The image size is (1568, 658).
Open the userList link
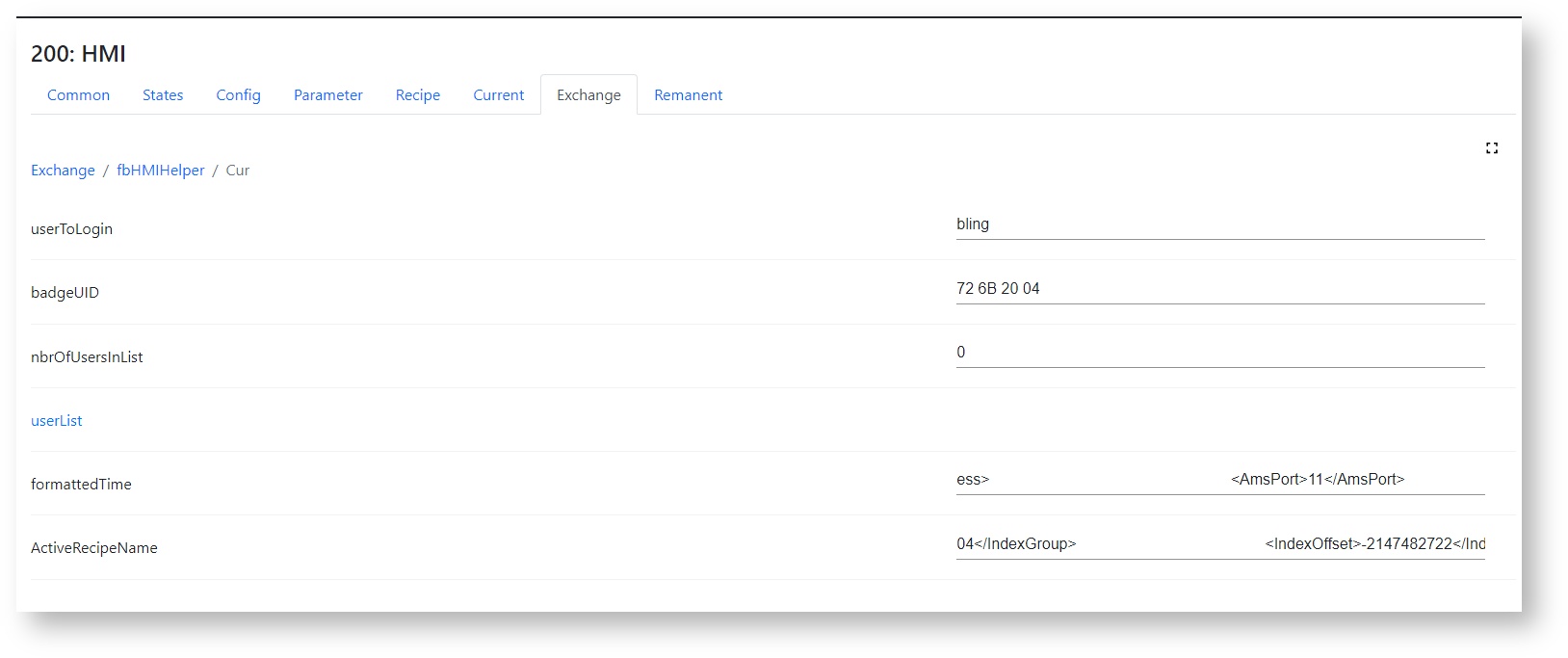point(57,421)
